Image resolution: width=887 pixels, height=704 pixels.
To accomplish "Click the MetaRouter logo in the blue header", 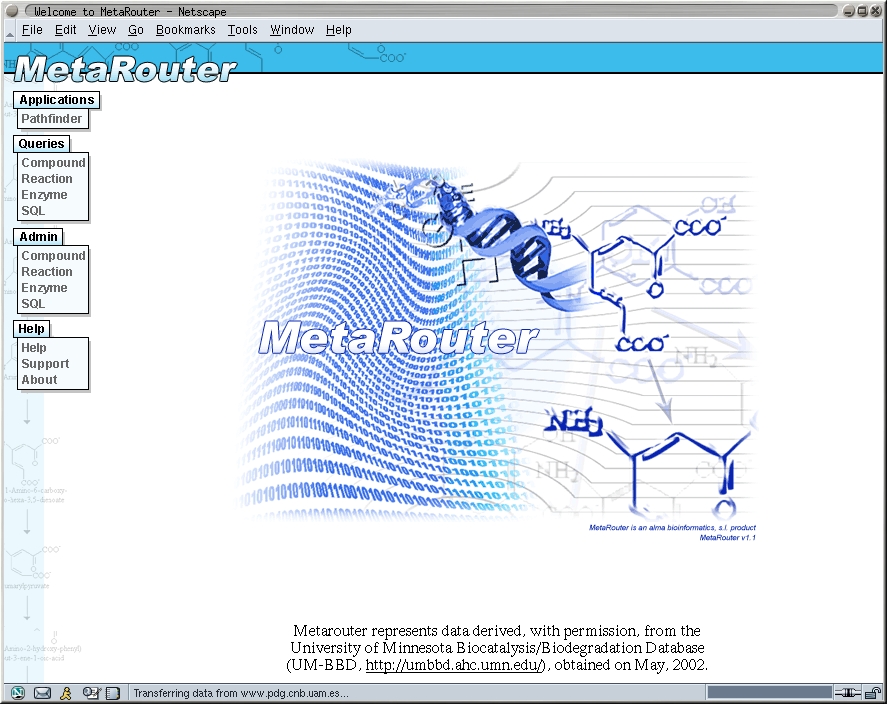I will [124, 69].
